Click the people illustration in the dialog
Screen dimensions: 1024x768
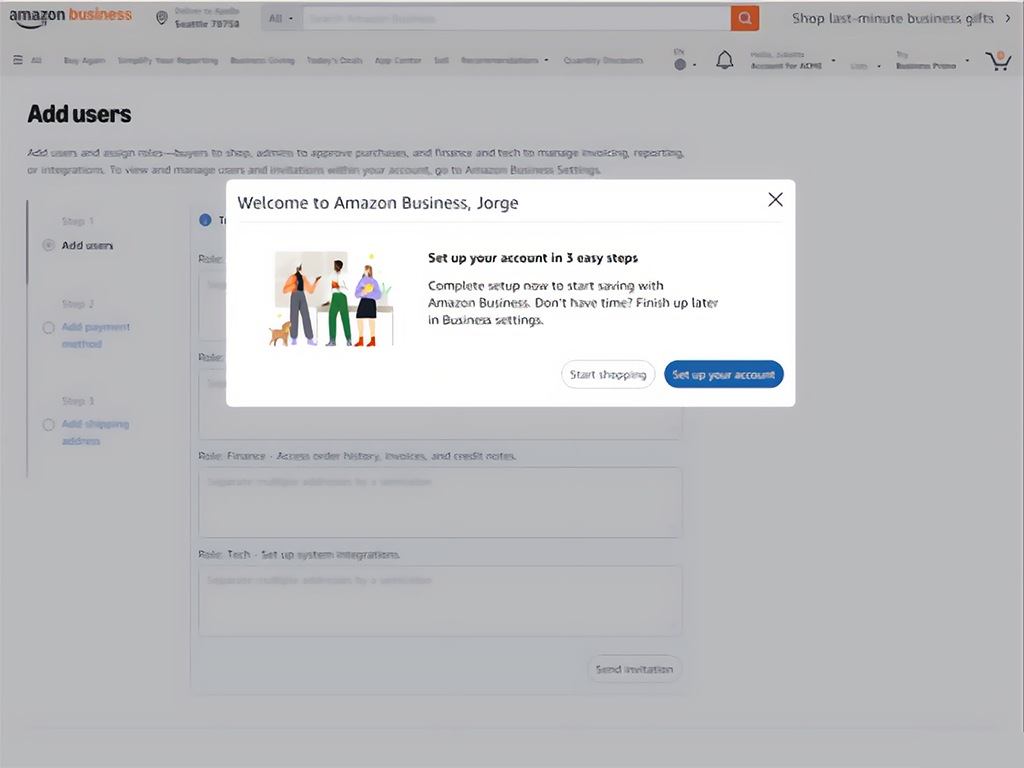click(x=331, y=299)
